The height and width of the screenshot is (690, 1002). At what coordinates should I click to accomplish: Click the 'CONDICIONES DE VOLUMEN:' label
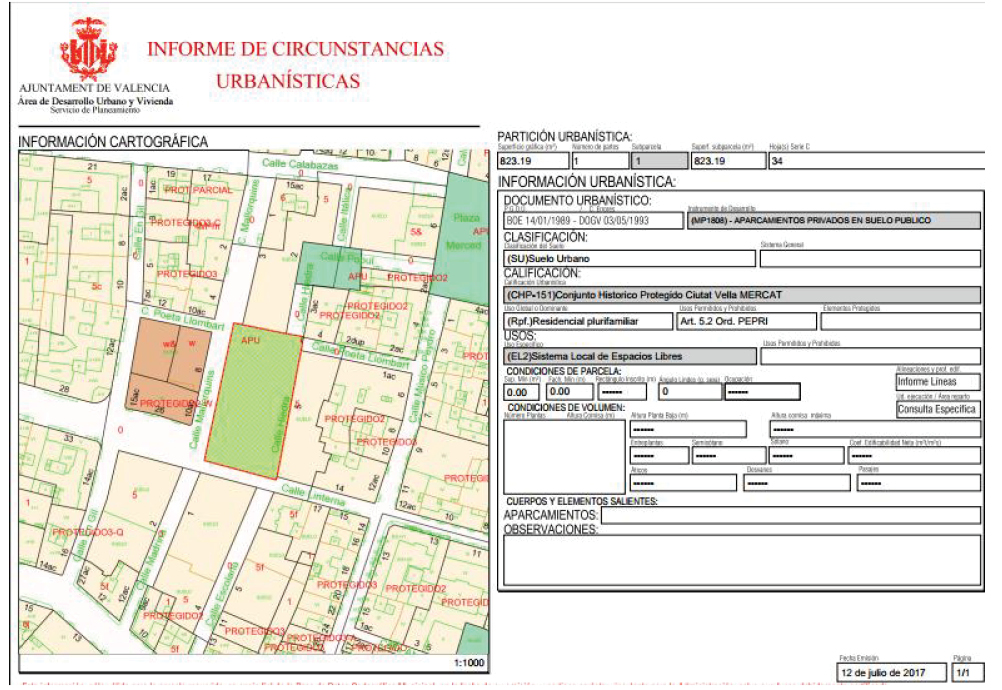(566, 407)
